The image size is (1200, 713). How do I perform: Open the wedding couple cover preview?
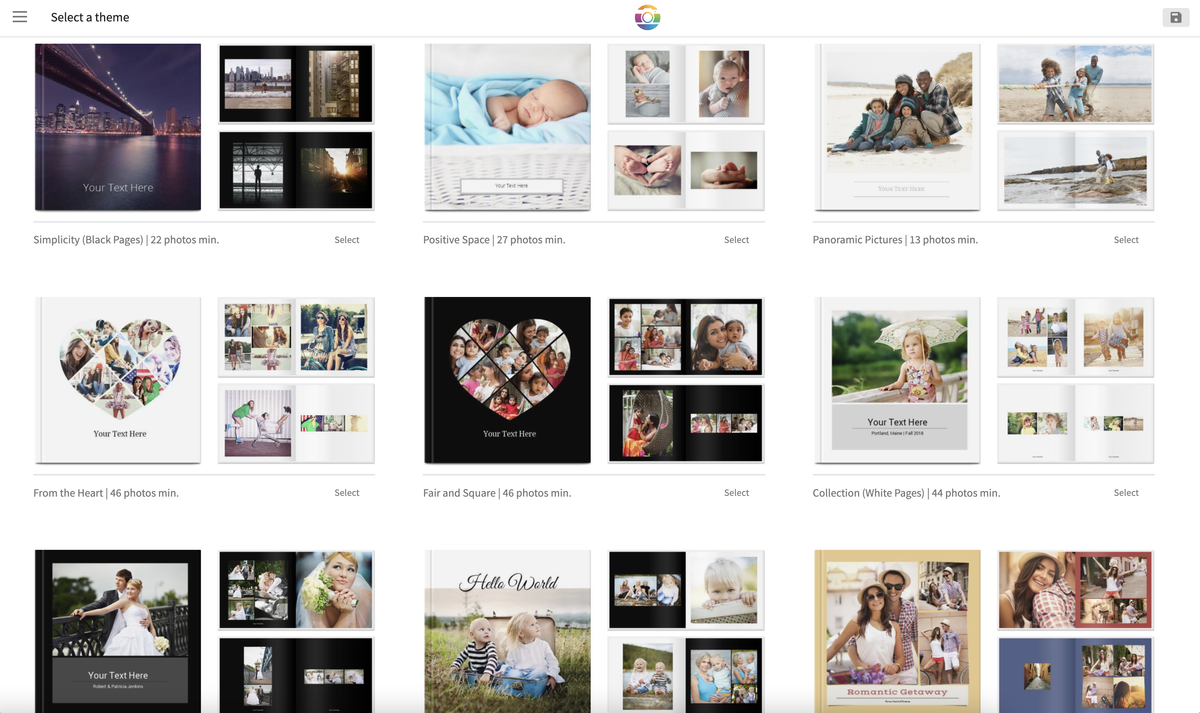(x=117, y=631)
